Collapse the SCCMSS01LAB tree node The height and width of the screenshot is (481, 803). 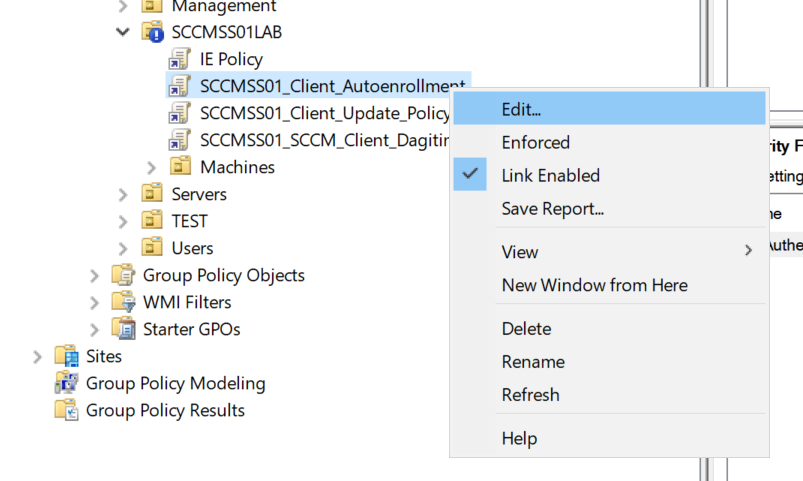pos(123,32)
